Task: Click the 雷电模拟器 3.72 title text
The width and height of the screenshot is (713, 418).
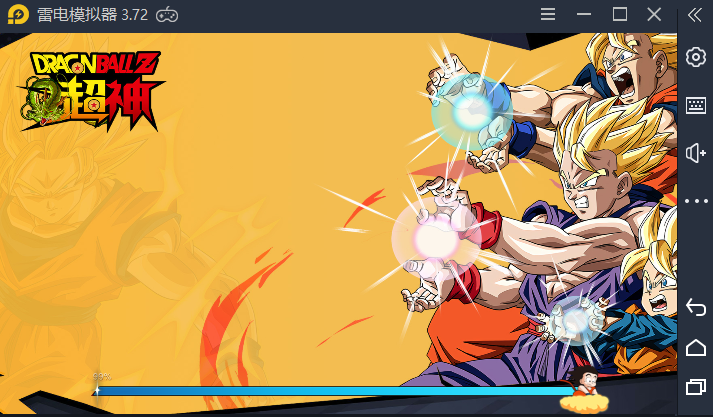Action: pos(92,15)
